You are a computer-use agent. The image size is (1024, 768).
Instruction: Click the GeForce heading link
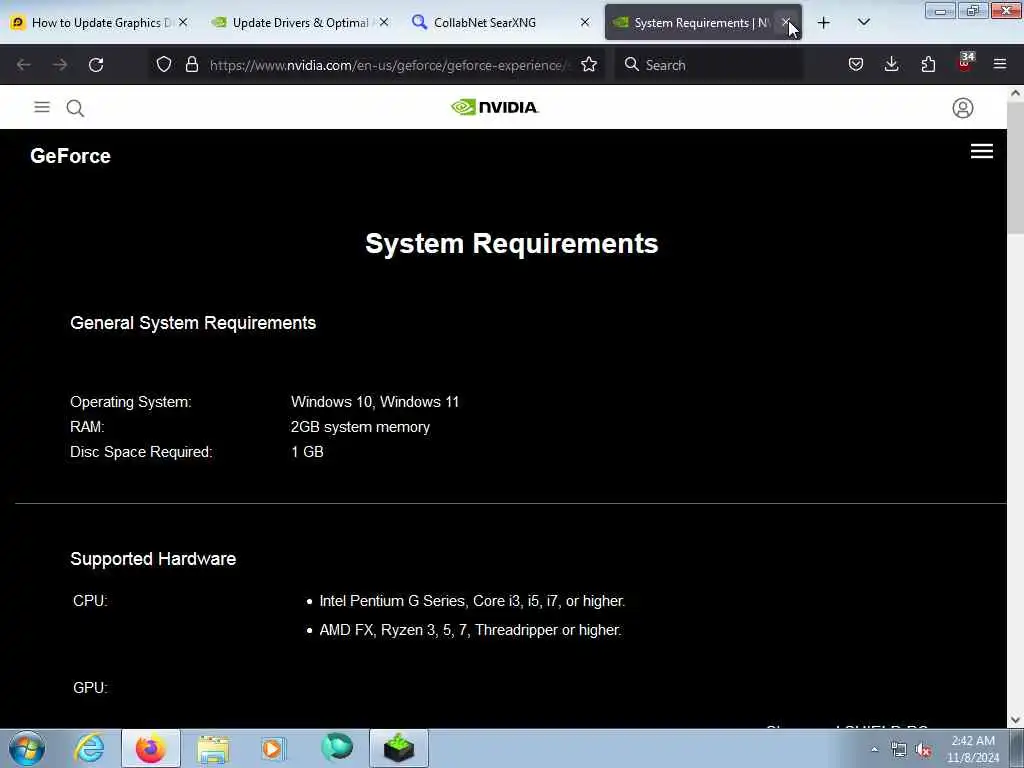point(71,156)
